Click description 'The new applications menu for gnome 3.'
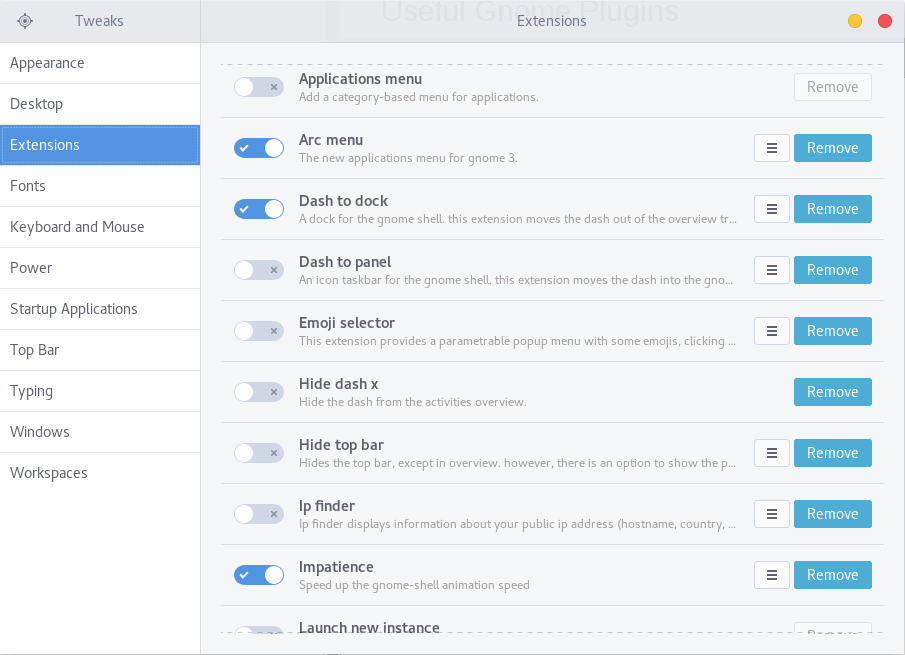This screenshot has height=655, width=905. point(408,158)
